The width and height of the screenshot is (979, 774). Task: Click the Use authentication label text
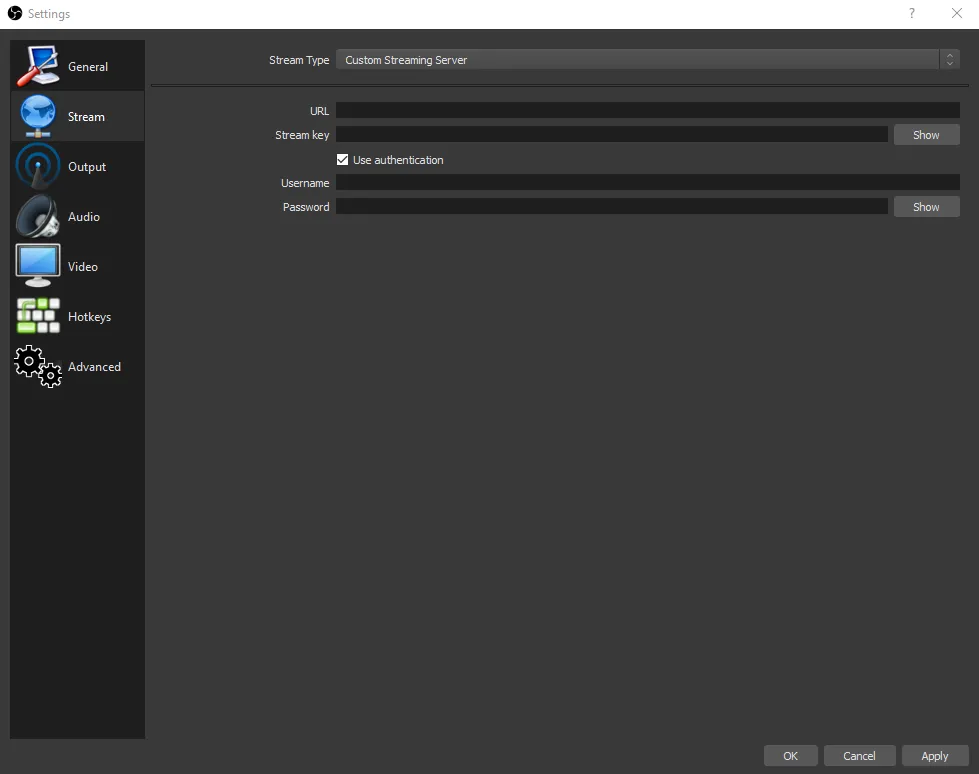click(x=398, y=160)
